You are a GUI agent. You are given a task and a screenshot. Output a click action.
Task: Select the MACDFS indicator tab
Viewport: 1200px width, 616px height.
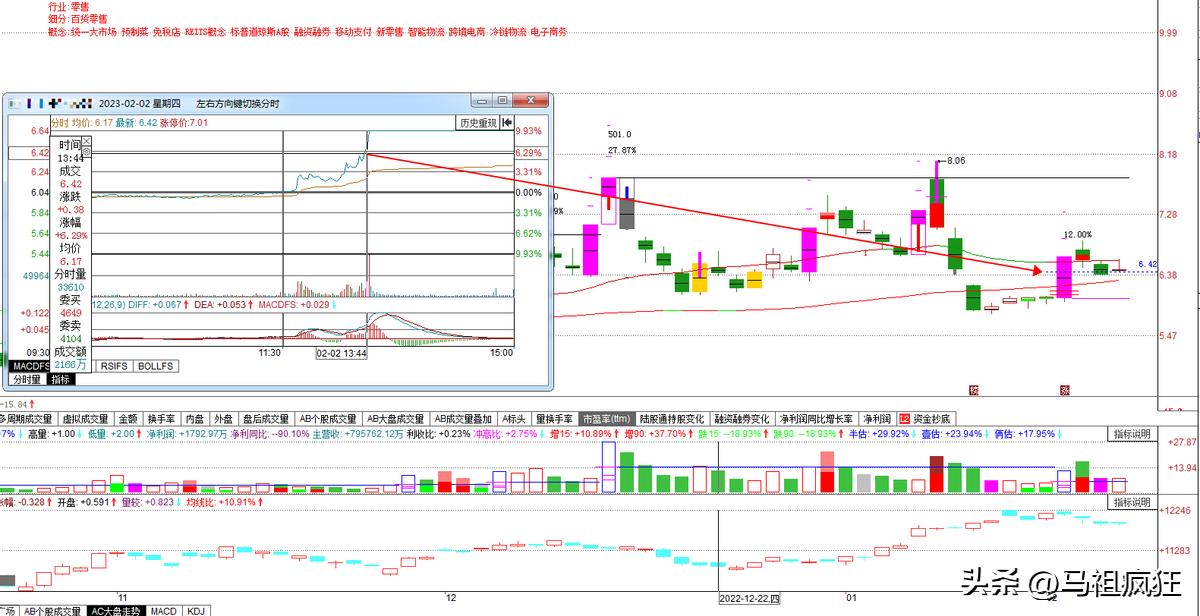coord(30,366)
